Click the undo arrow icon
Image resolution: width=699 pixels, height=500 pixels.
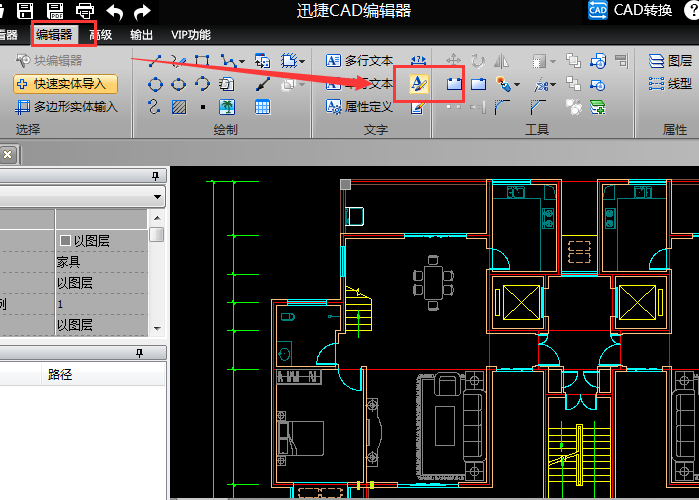115,11
